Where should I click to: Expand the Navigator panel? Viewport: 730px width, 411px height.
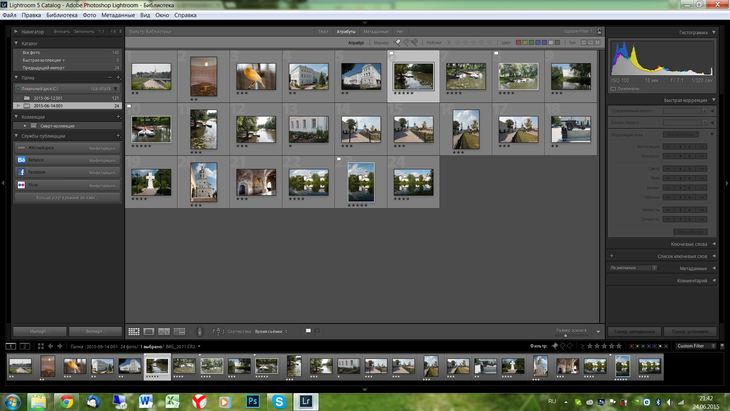click(16, 32)
